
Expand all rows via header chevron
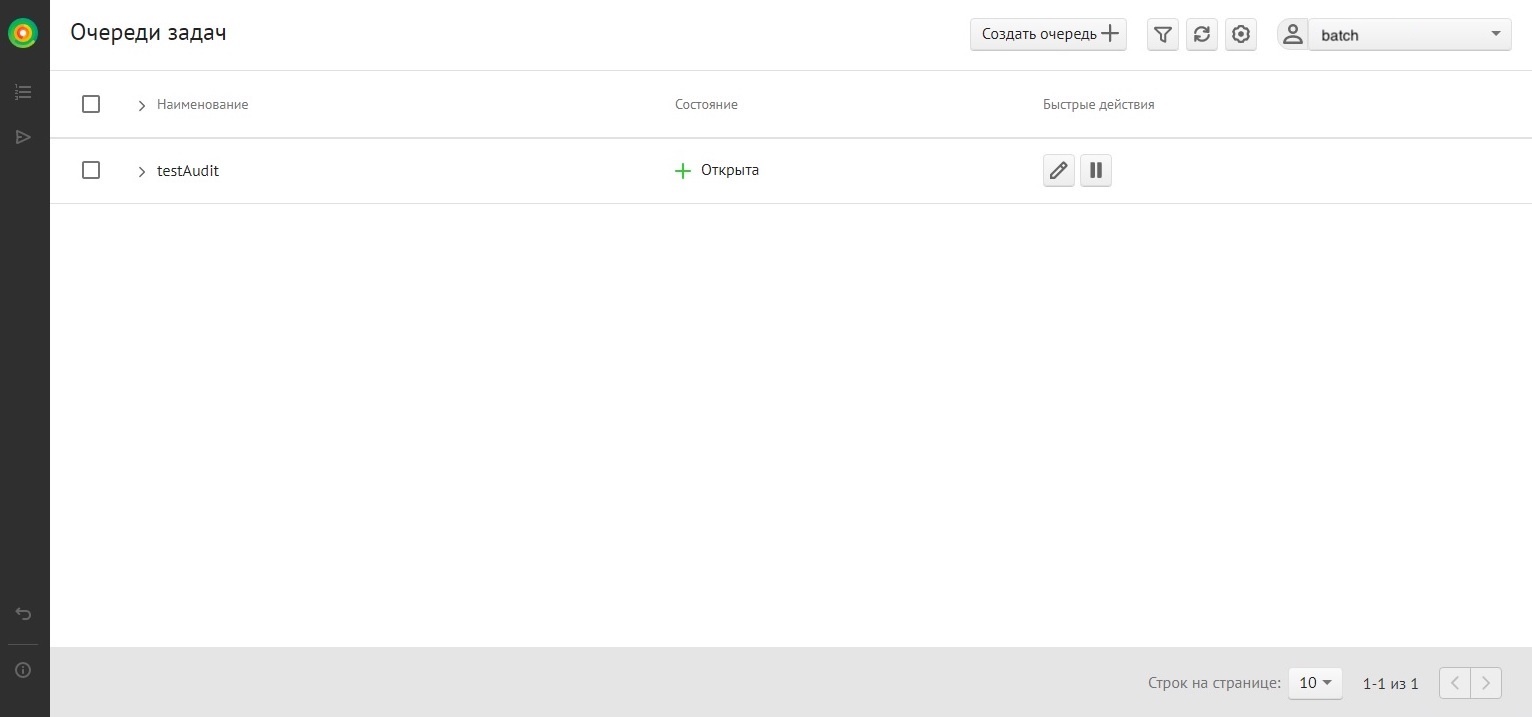(142, 105)
